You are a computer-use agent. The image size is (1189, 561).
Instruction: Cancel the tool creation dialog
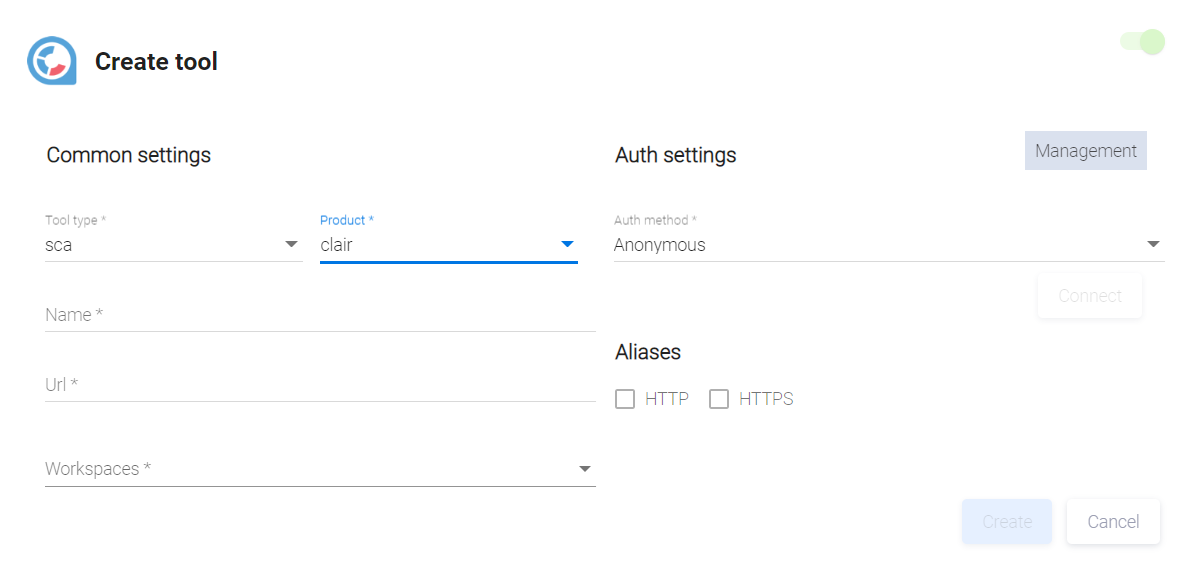pyautogui.click(x=1112, y=522)
